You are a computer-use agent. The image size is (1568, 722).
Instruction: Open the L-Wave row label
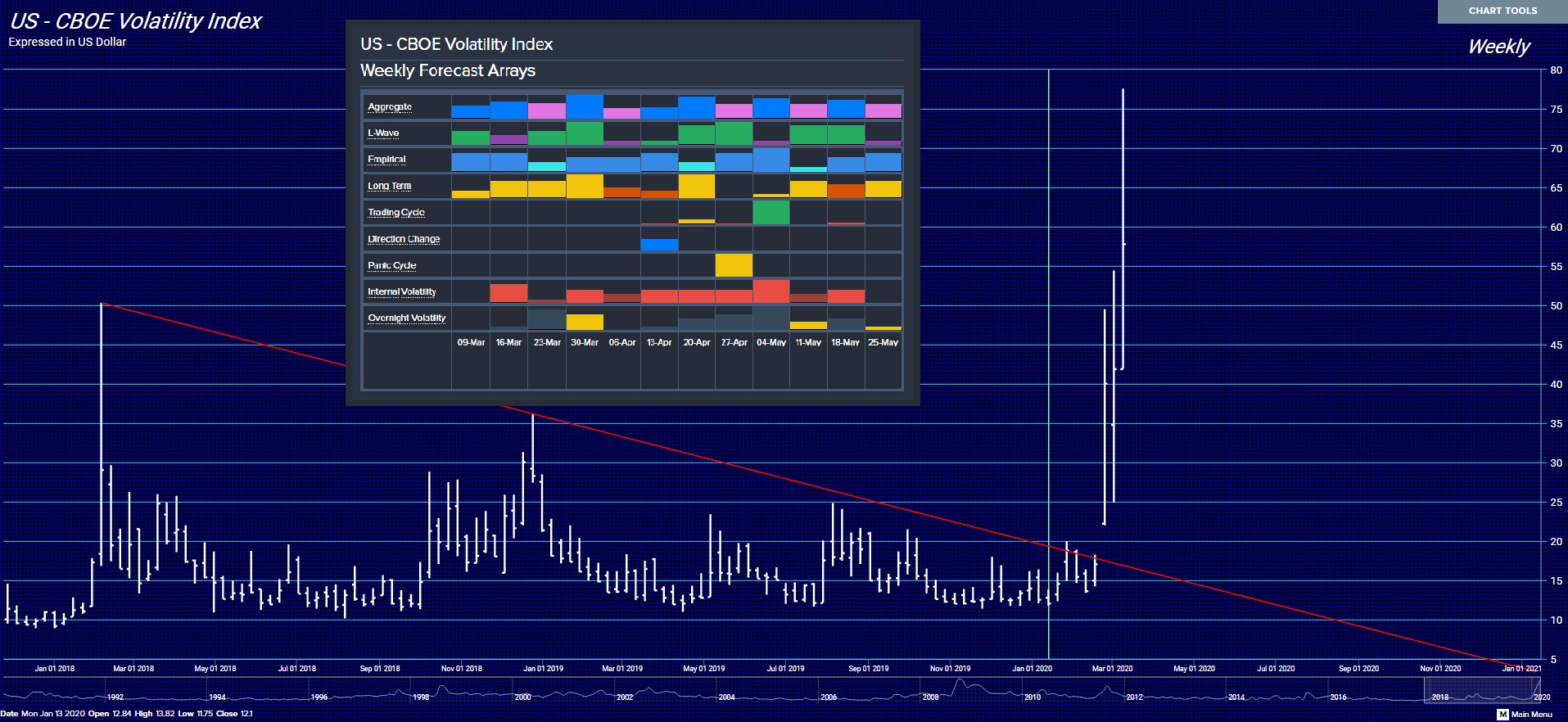point(383,133)
